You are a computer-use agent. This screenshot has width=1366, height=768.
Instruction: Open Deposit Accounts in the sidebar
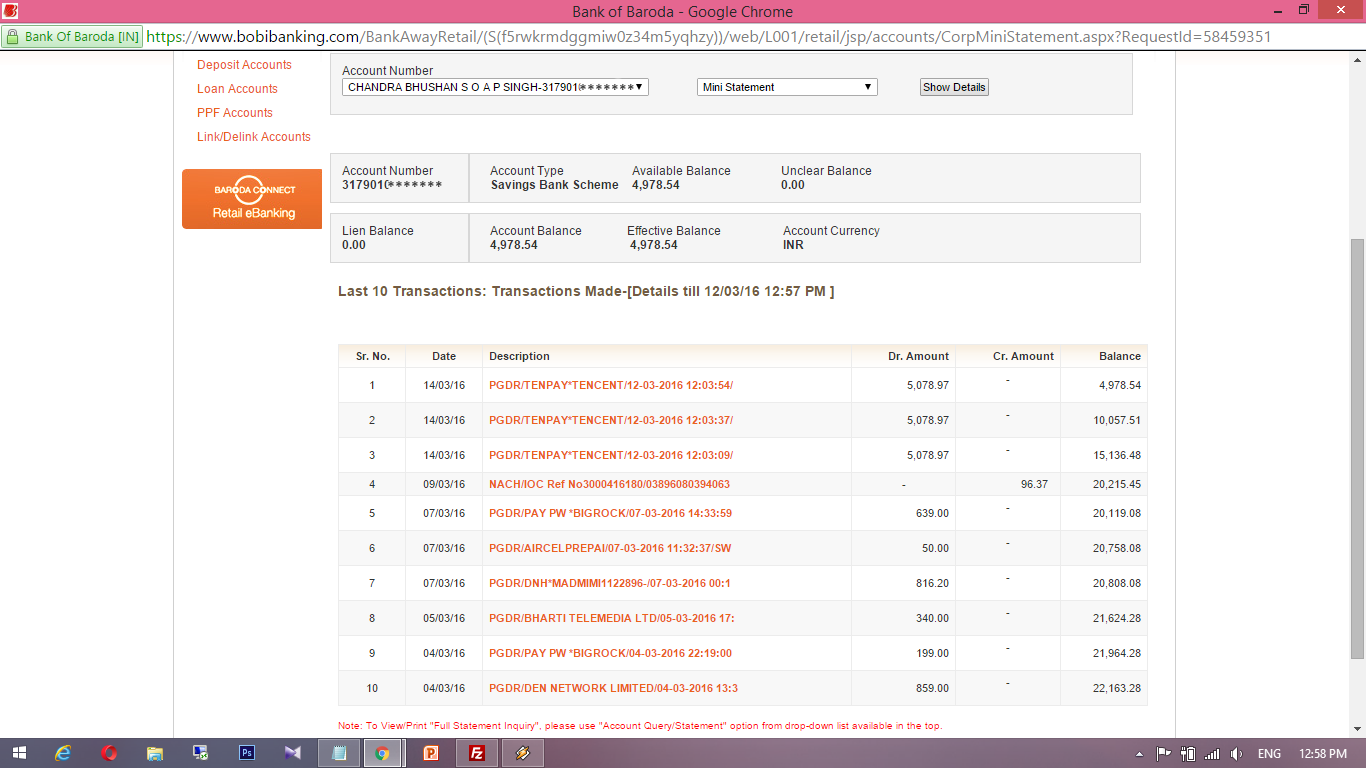point(244,65)
